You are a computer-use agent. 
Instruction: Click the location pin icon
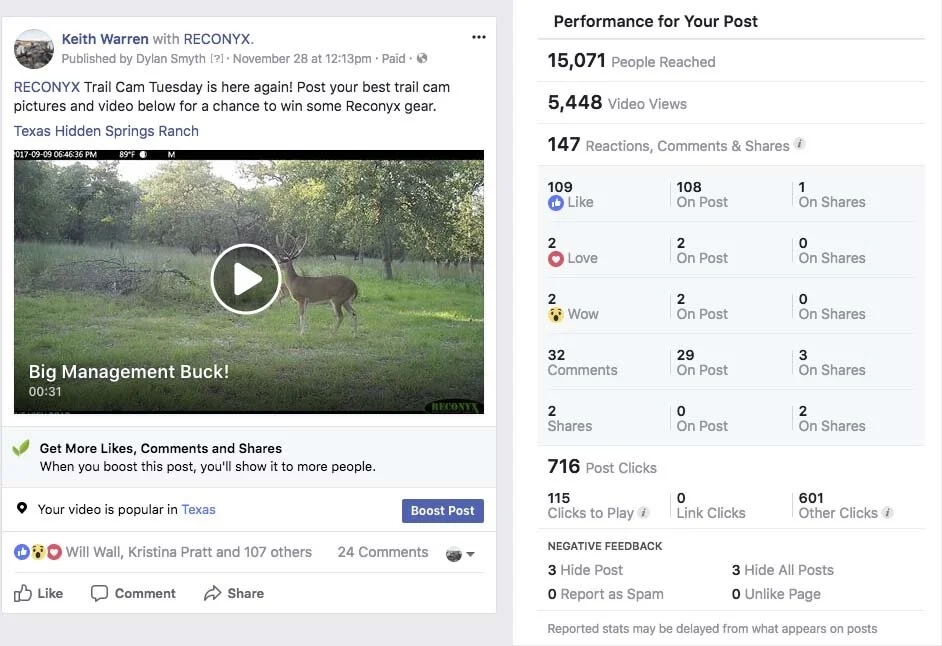tap(22, 508)
